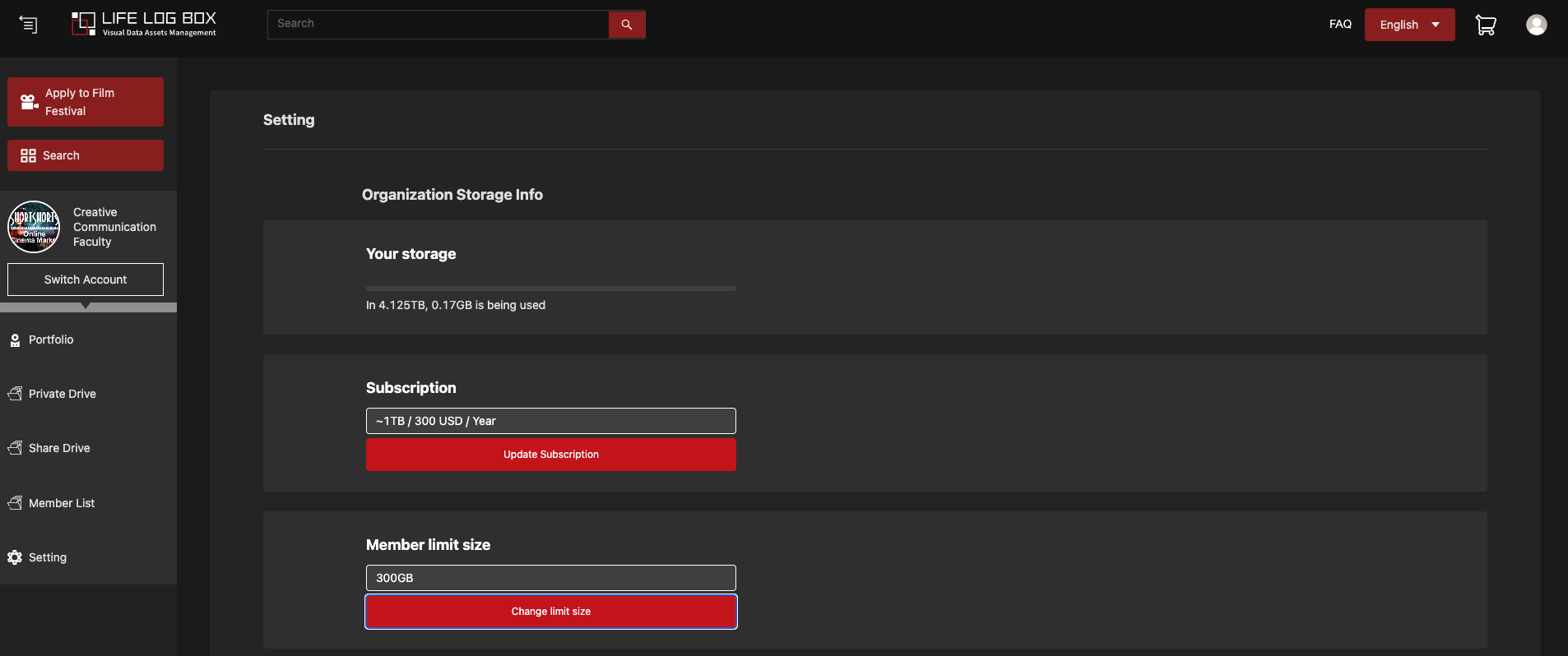Collapse the account panel with the arrow
The height and width of the screenshot is (656, 1568).
point(86,307)
